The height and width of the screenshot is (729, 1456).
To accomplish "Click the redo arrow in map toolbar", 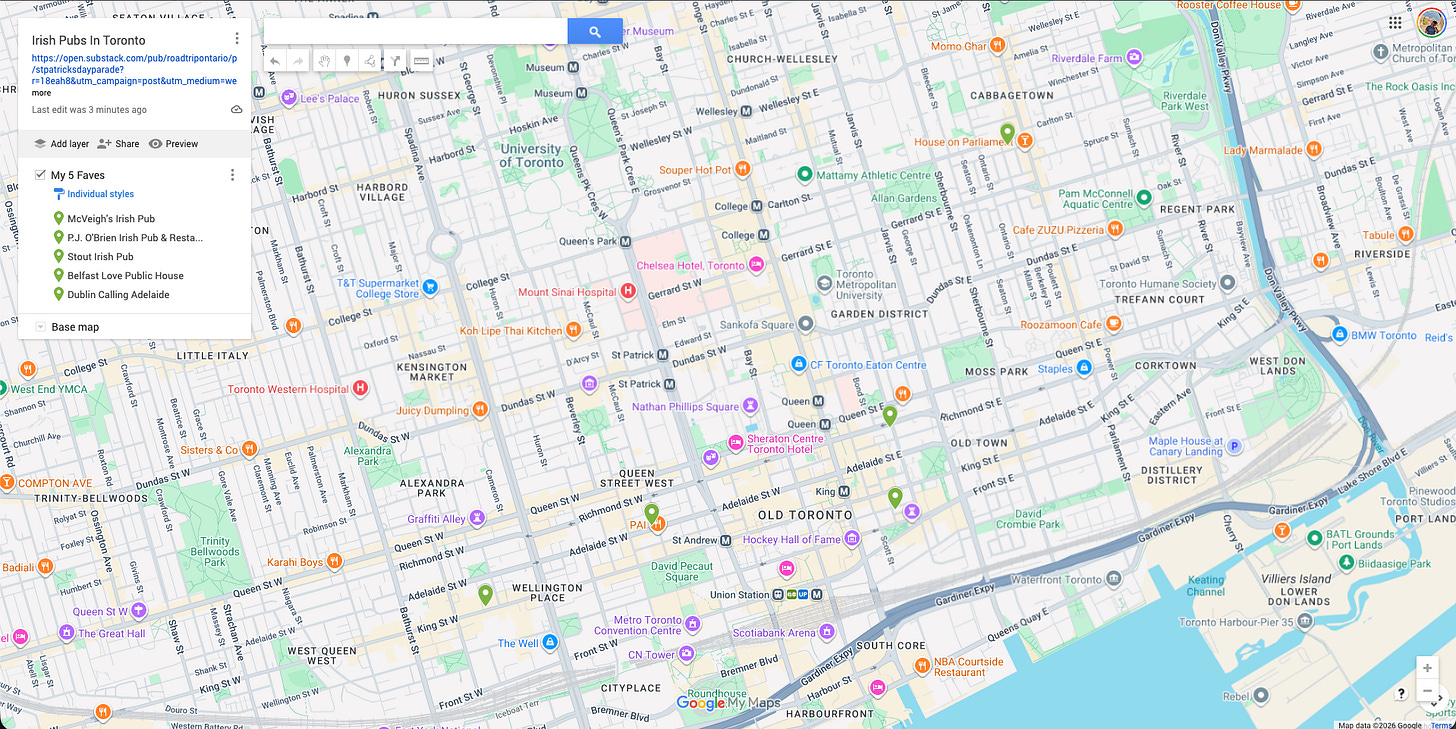I will tap(297, 61).
